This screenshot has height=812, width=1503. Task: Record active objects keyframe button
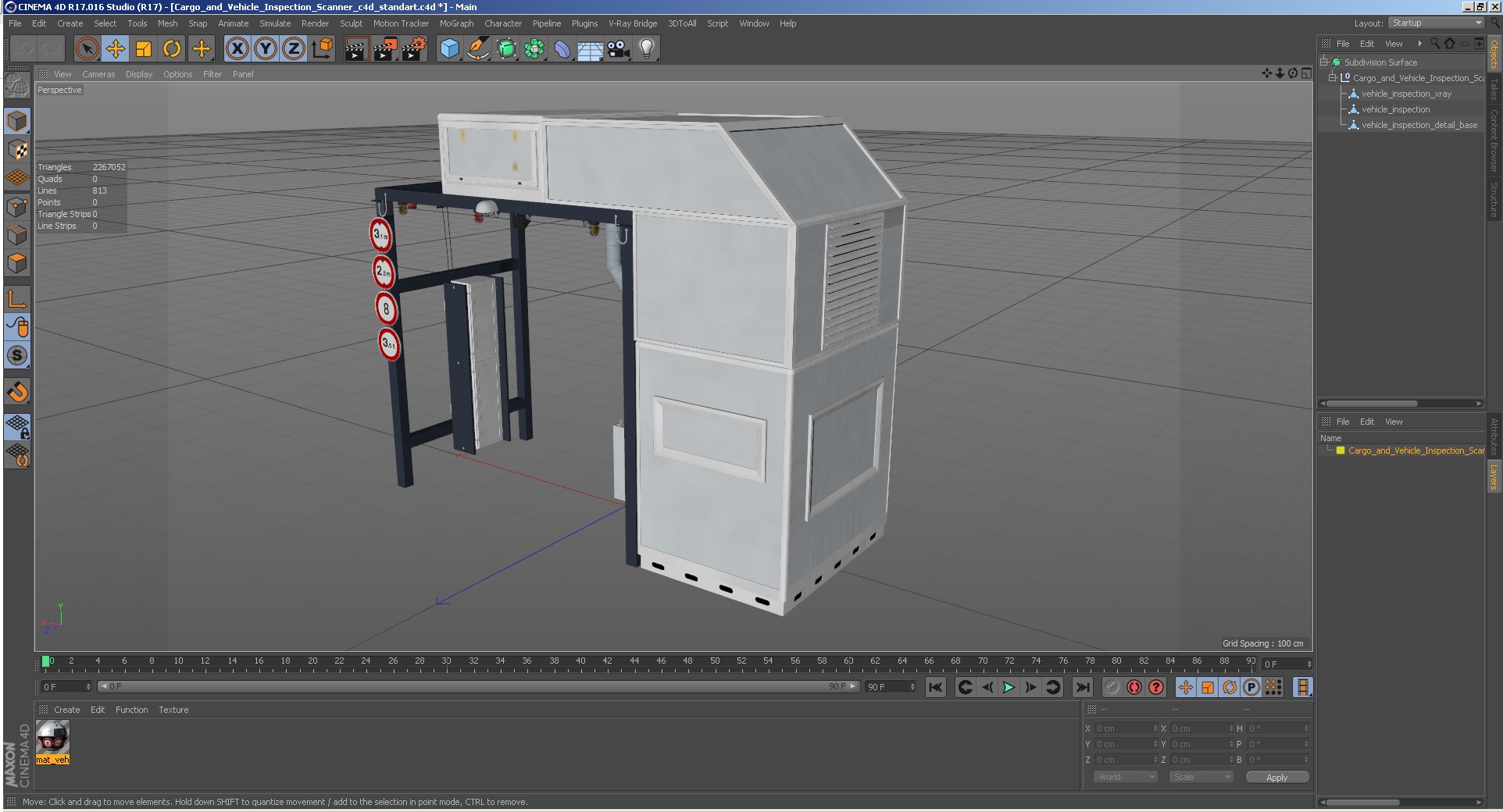pos(1112,687)
